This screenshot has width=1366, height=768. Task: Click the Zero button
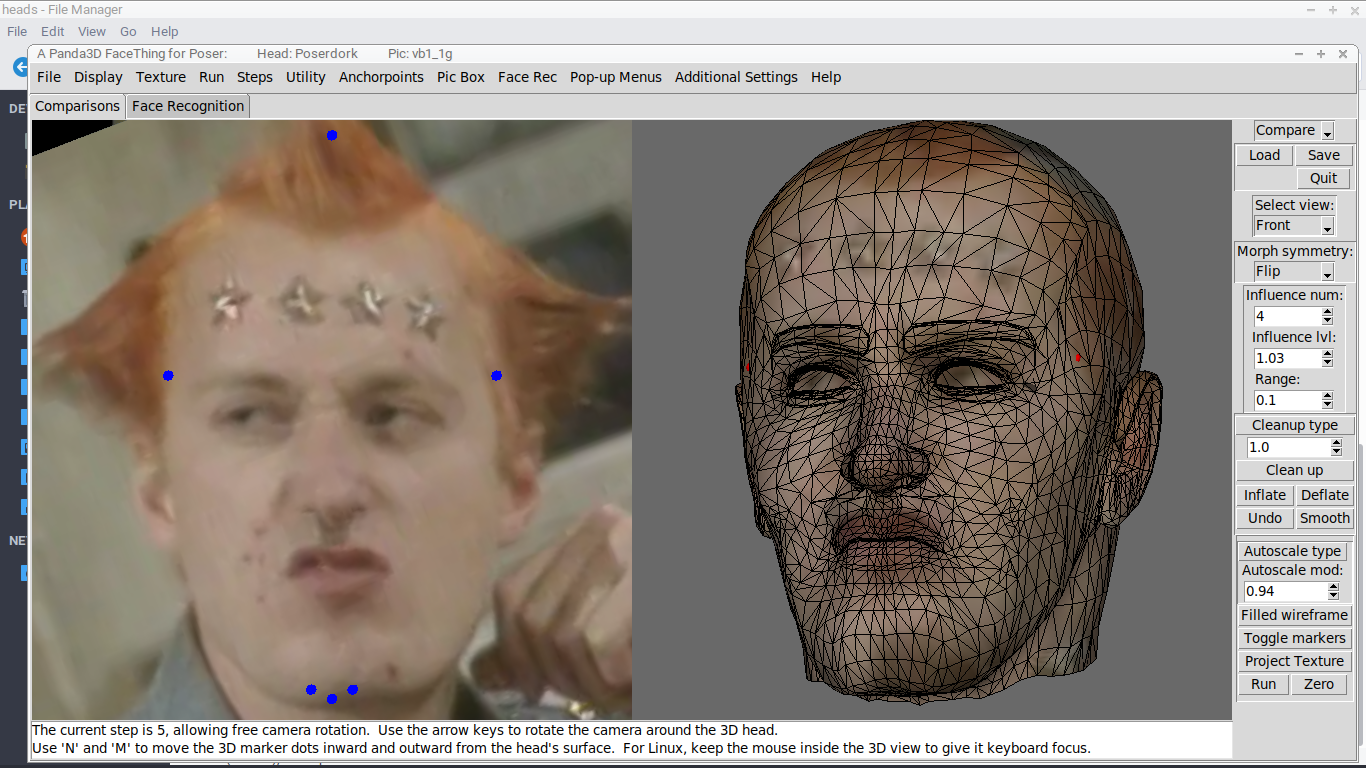click(x=1319, y=684)
